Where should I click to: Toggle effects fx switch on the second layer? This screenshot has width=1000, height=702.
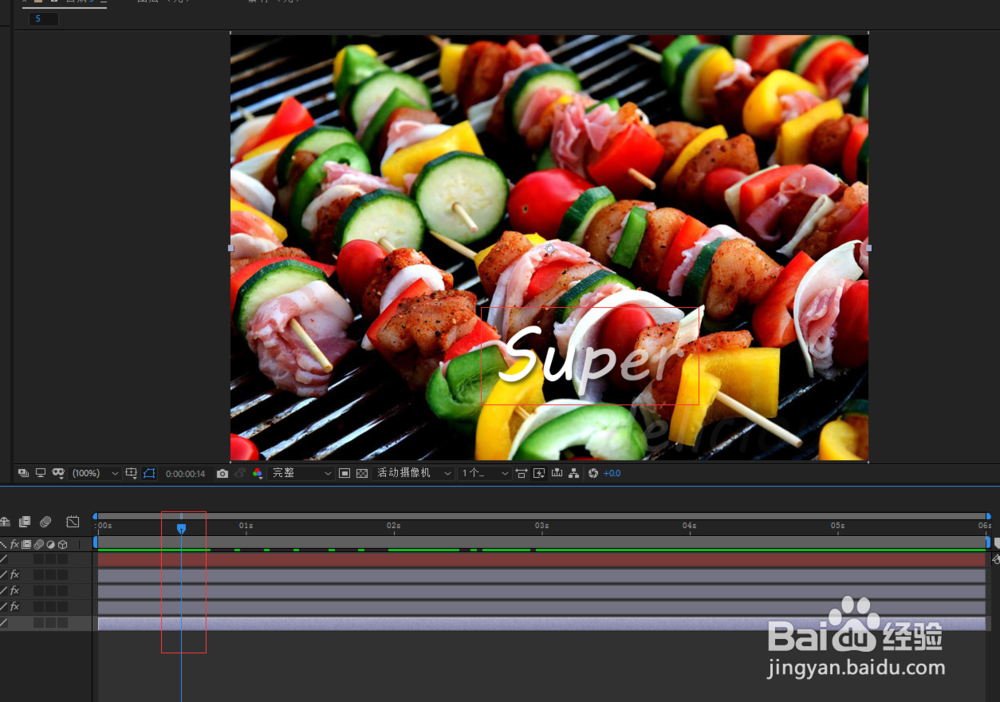point(15,574)
